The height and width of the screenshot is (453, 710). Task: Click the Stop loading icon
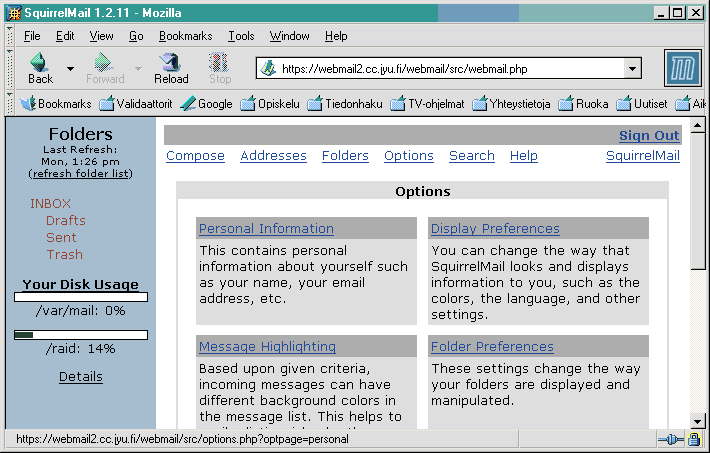tap(219, 62)
